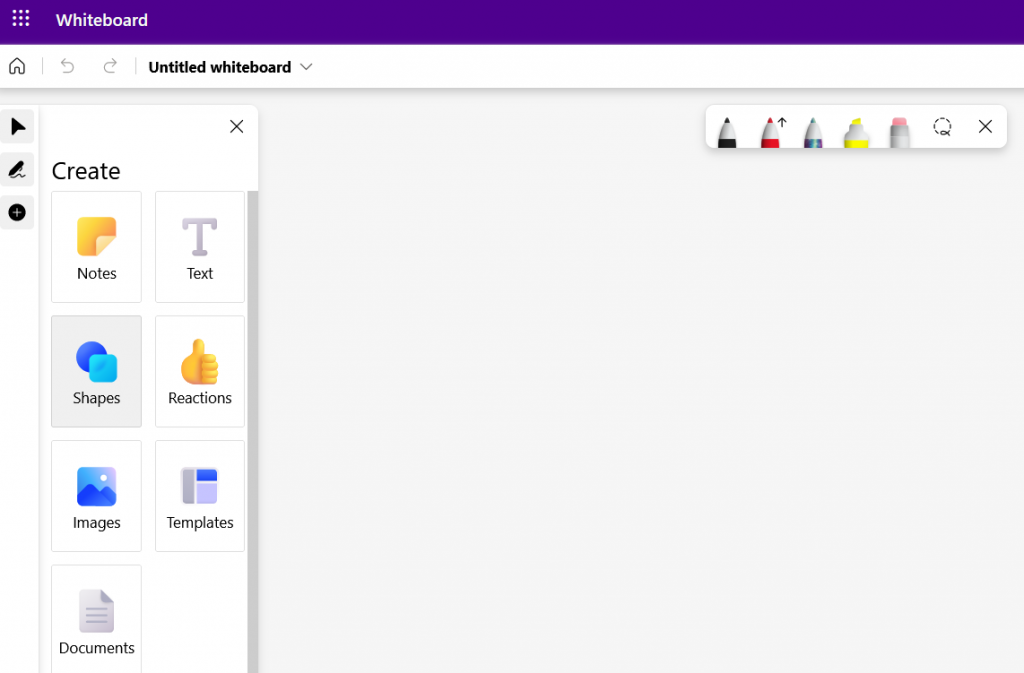The width and height of the screenshot is (1024, 673).
Task: Toggle the Create panel plus button
Action: coord(17,213)
